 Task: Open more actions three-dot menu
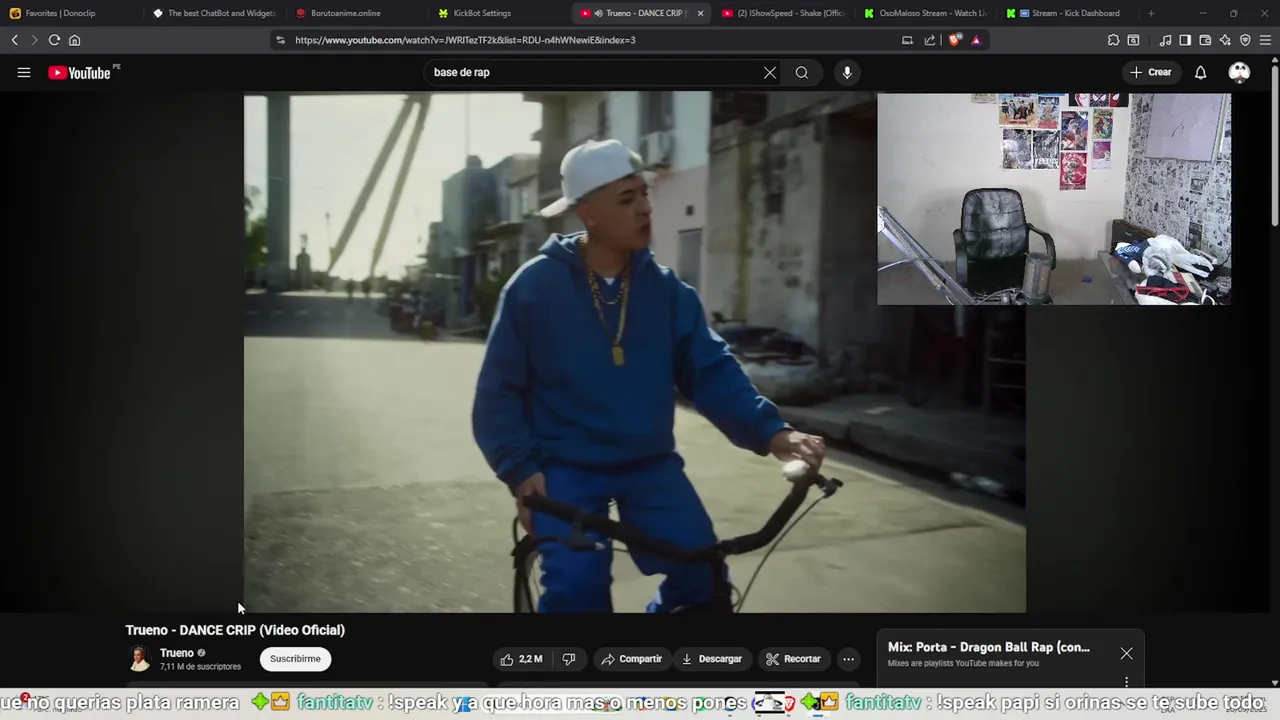pyautogui.click(x=848, y=659)
